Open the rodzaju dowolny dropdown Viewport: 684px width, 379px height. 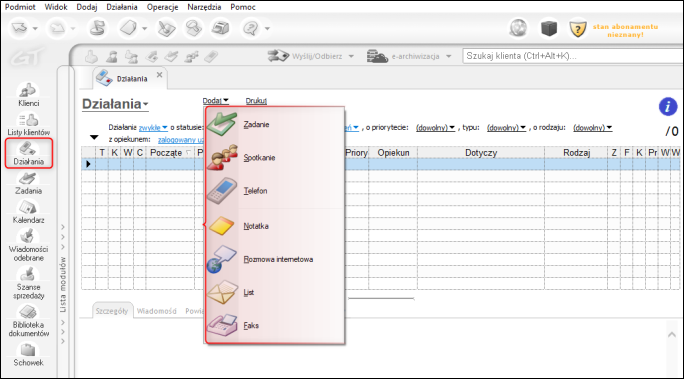(593, 128)
